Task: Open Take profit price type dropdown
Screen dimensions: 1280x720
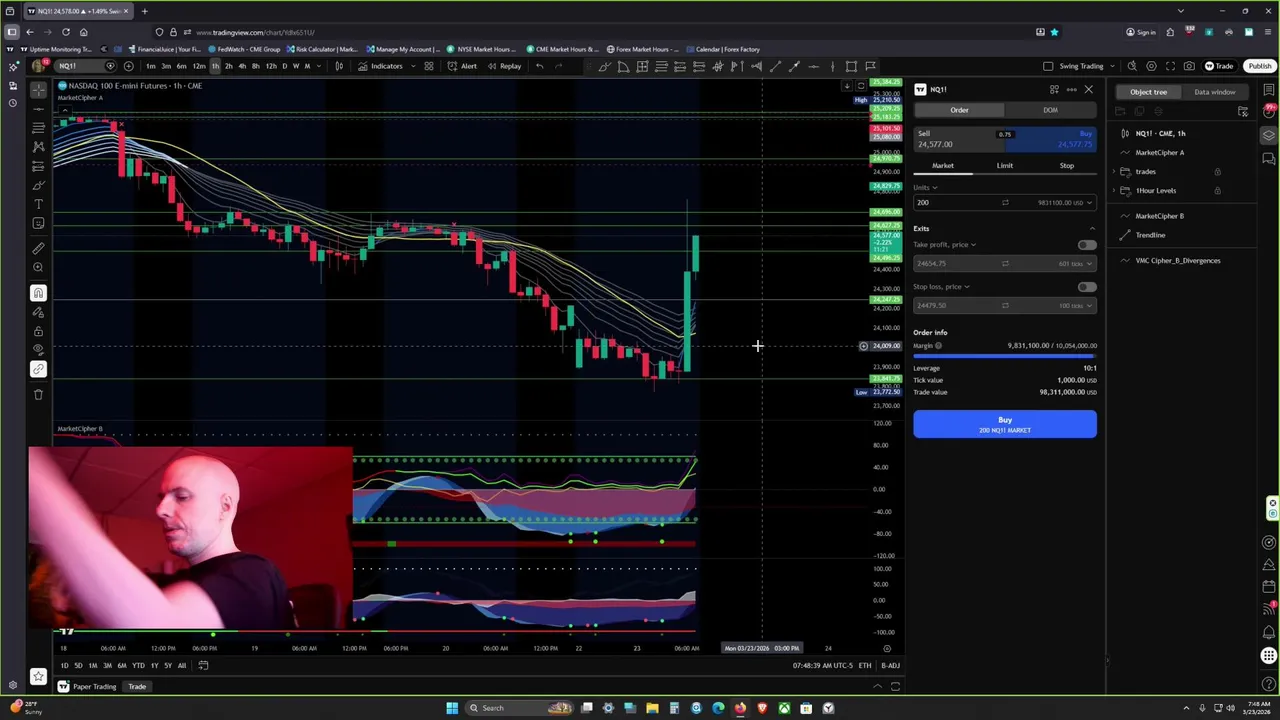Action: 944,245
